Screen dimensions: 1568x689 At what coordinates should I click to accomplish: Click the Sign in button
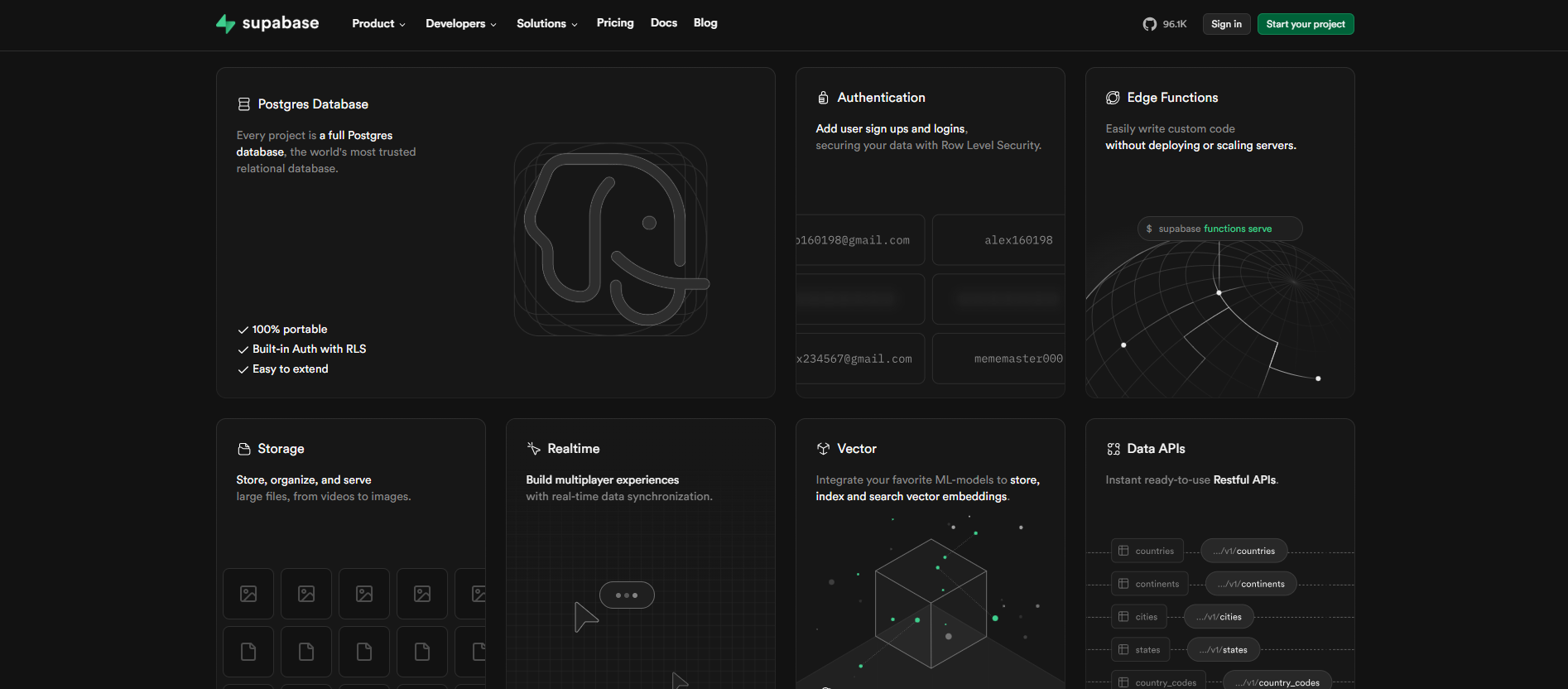[x=1226, y=24]
